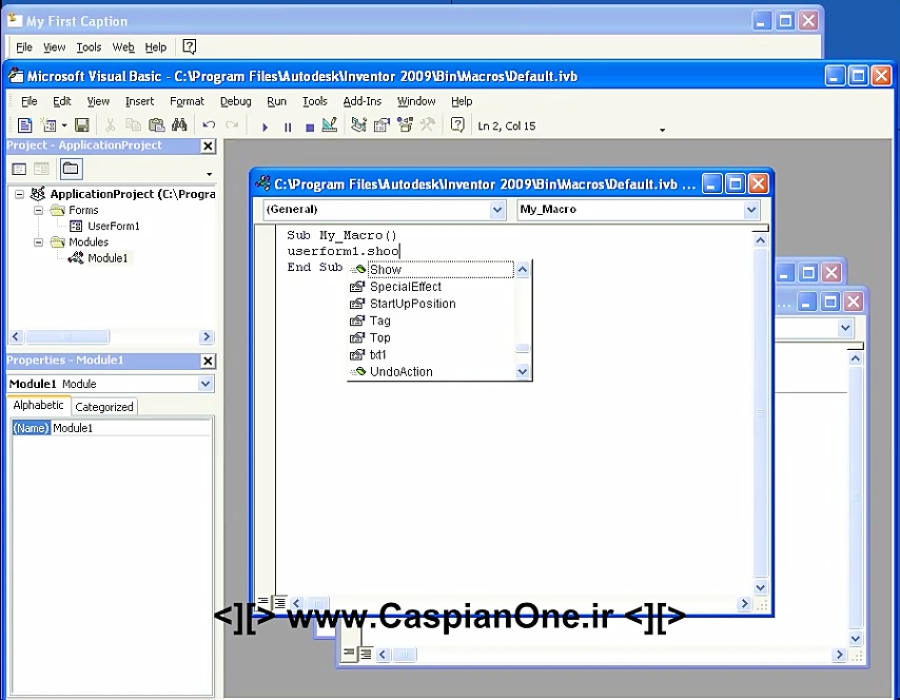Click the Design Mode icon on the toolbar
Image resolution: width=900 pixels, height=700 pixels.
pos(330,125)
